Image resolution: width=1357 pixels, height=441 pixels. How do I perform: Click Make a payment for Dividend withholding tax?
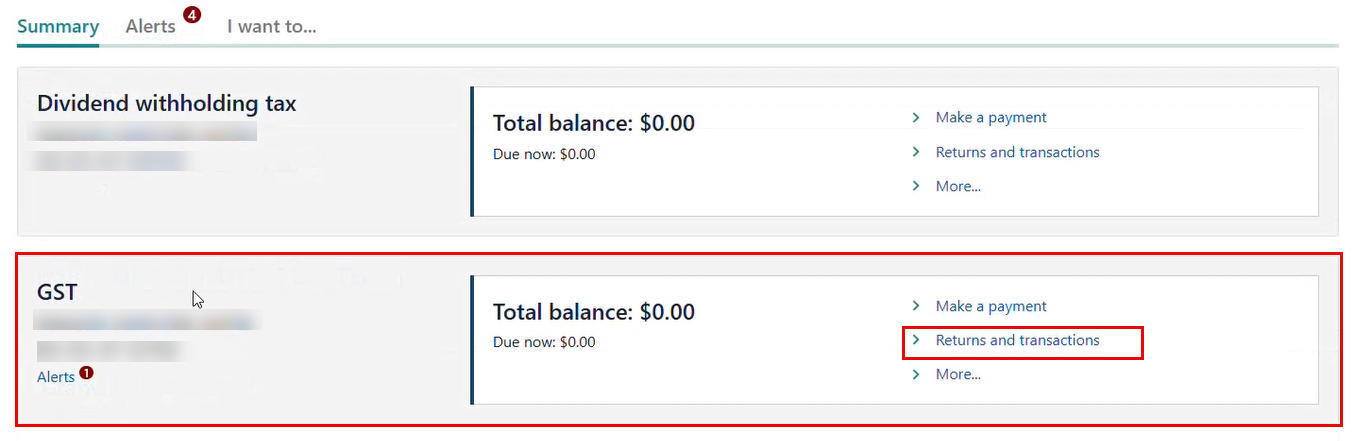coord(990,118)
